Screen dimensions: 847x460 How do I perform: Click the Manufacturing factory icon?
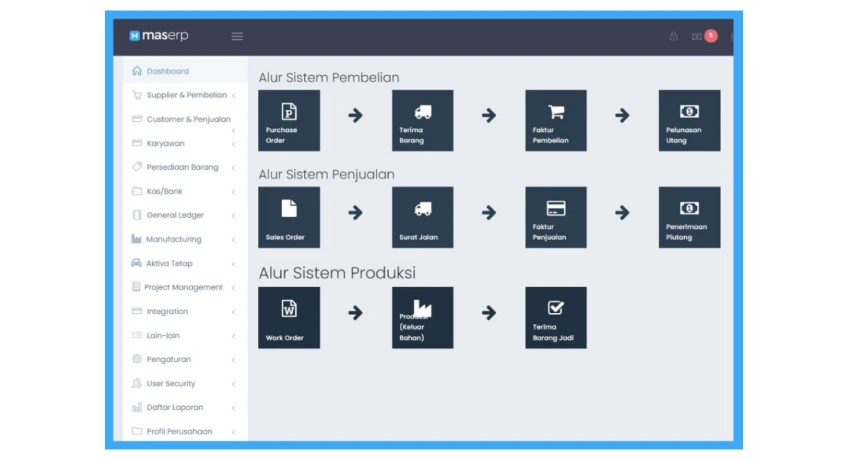point(136,239)
